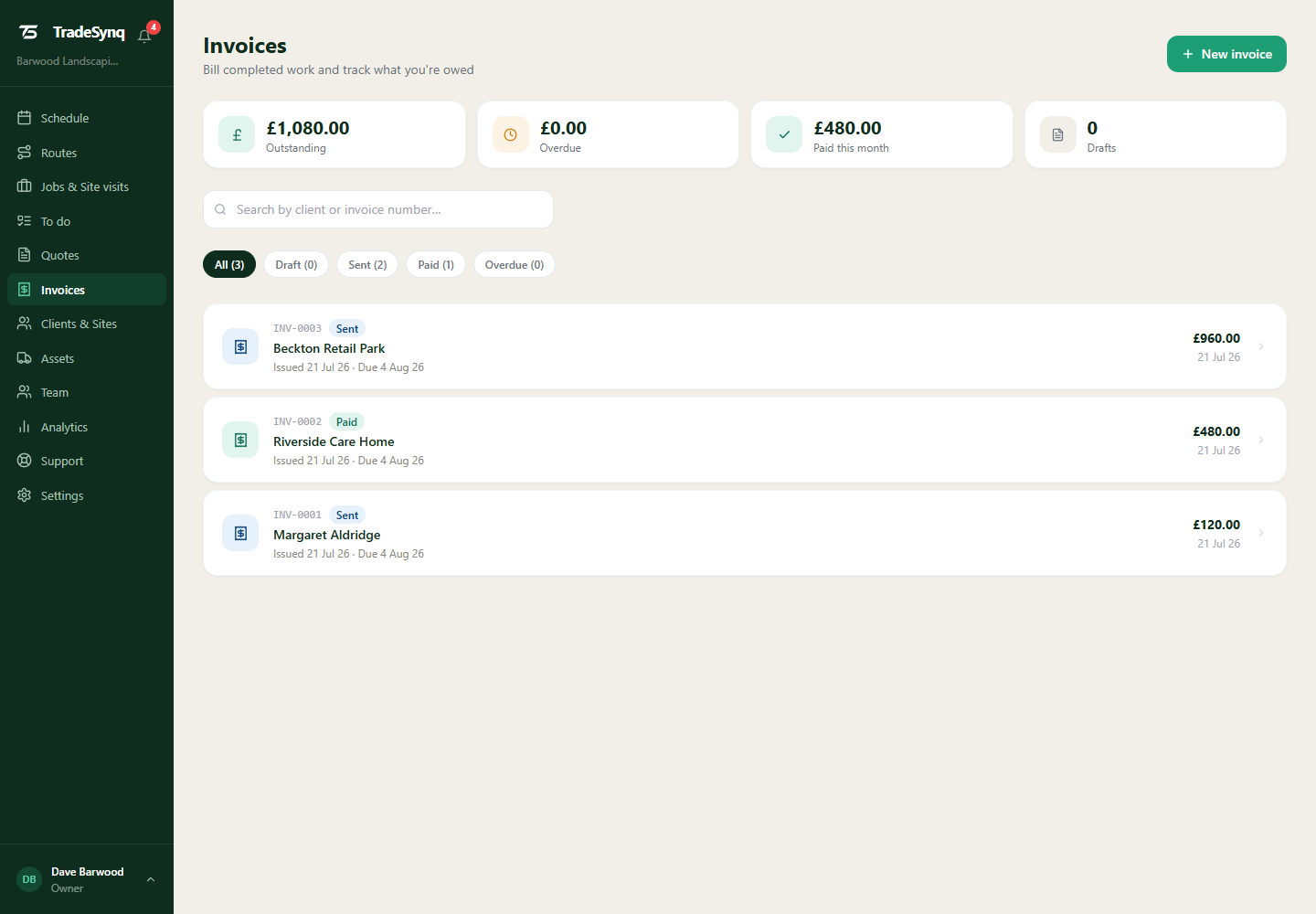Click the invoice icon for Beckton Retail Park
1316x914 pixels.
click(240, 346)
